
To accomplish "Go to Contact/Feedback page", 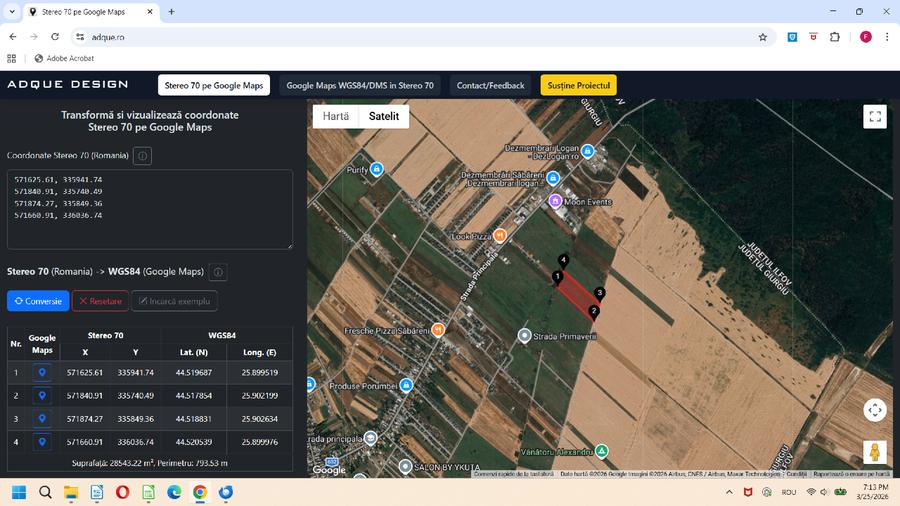I will [x=490, y=85].
